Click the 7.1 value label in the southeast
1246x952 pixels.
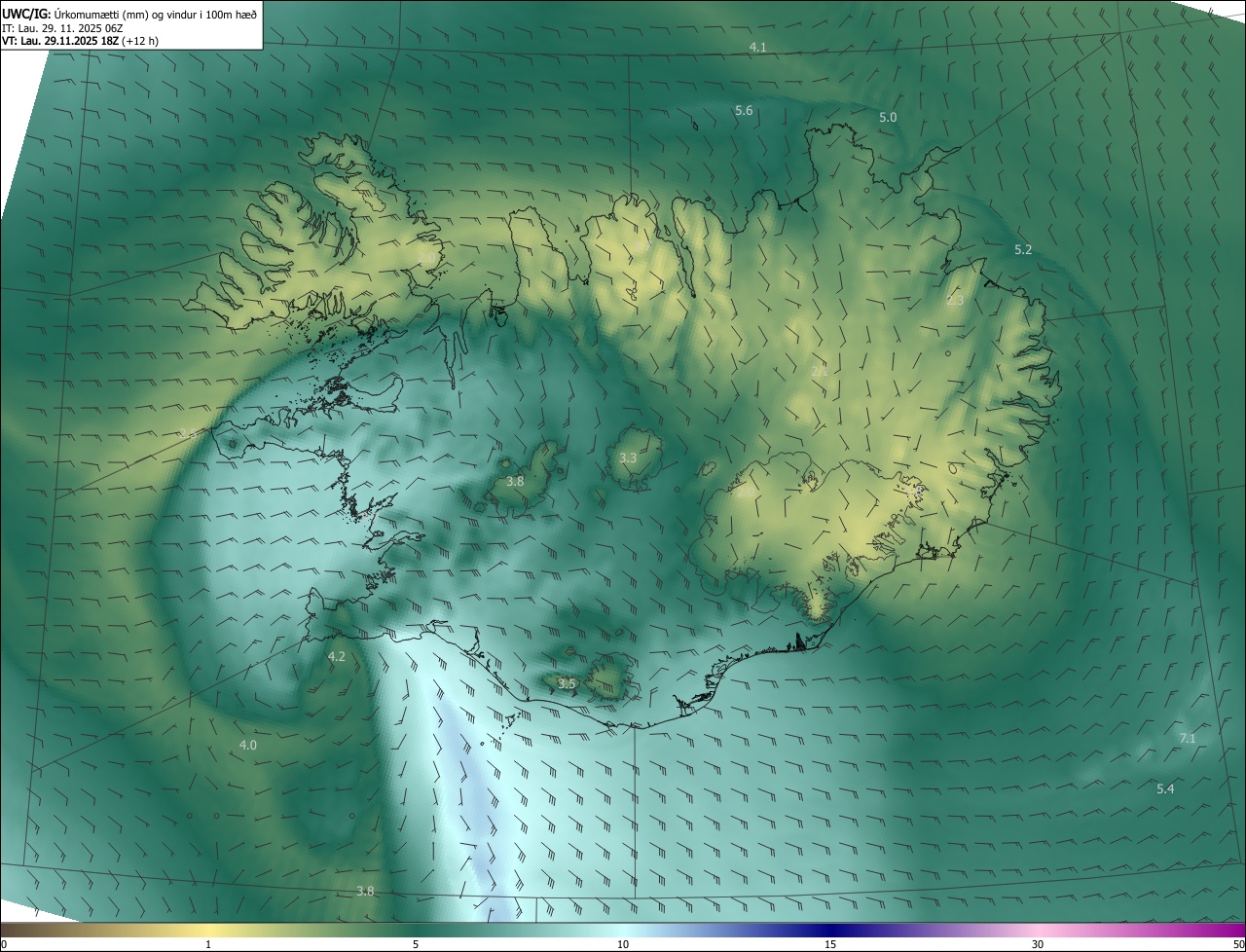coord(1188,739)
